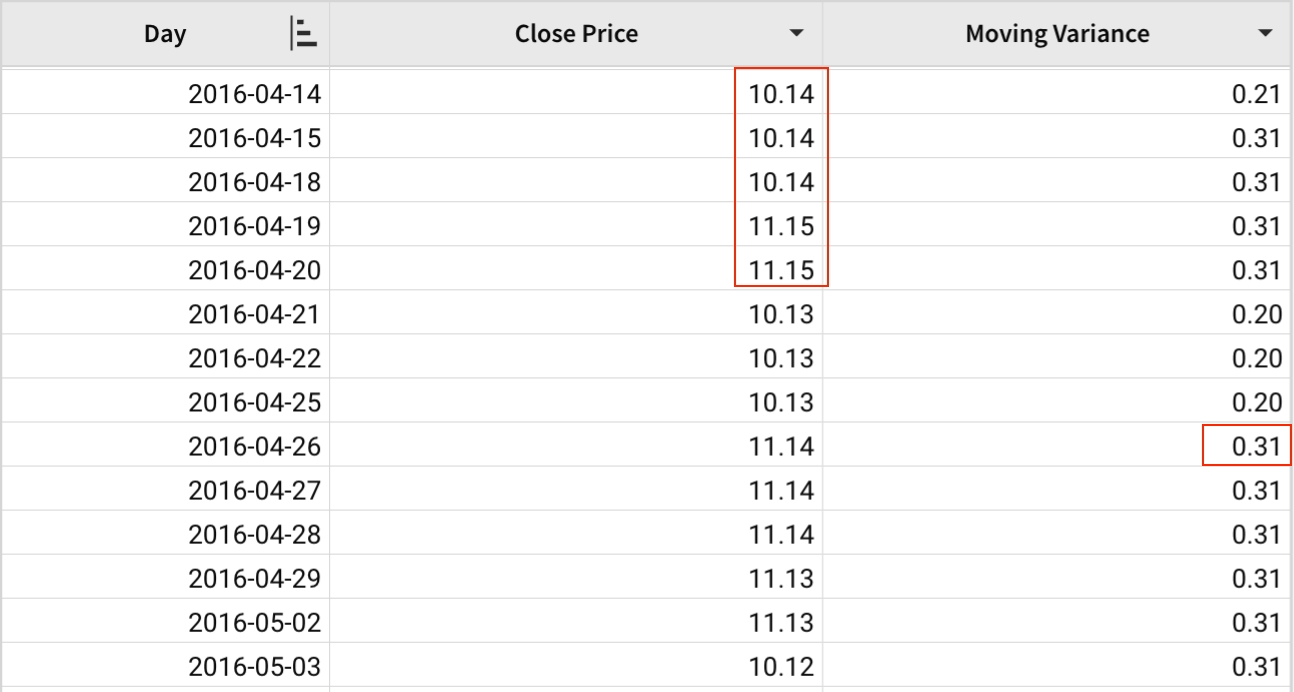Click the 2016-05-03 date cell
This screenshot has width=1294, height=692.
coord(254,666)
